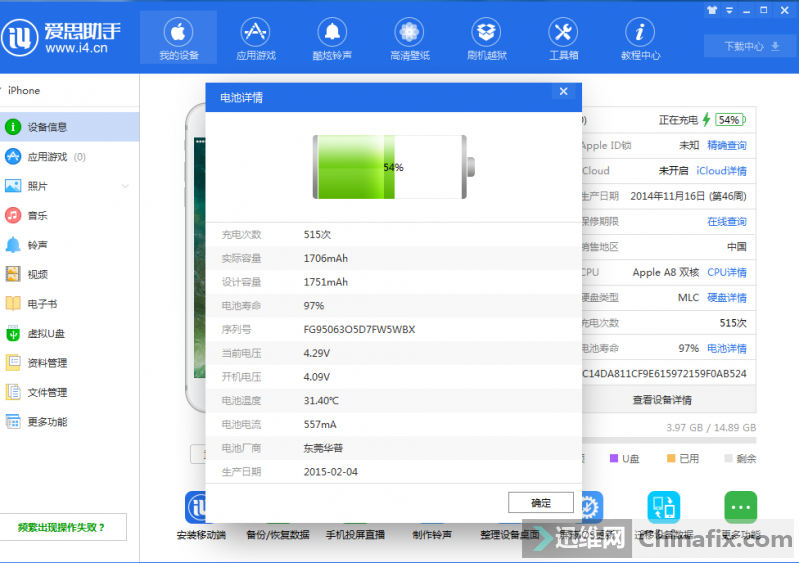Click 精确查询 link for Apple ID lock
Screen dimensions: 799x563
727,145
